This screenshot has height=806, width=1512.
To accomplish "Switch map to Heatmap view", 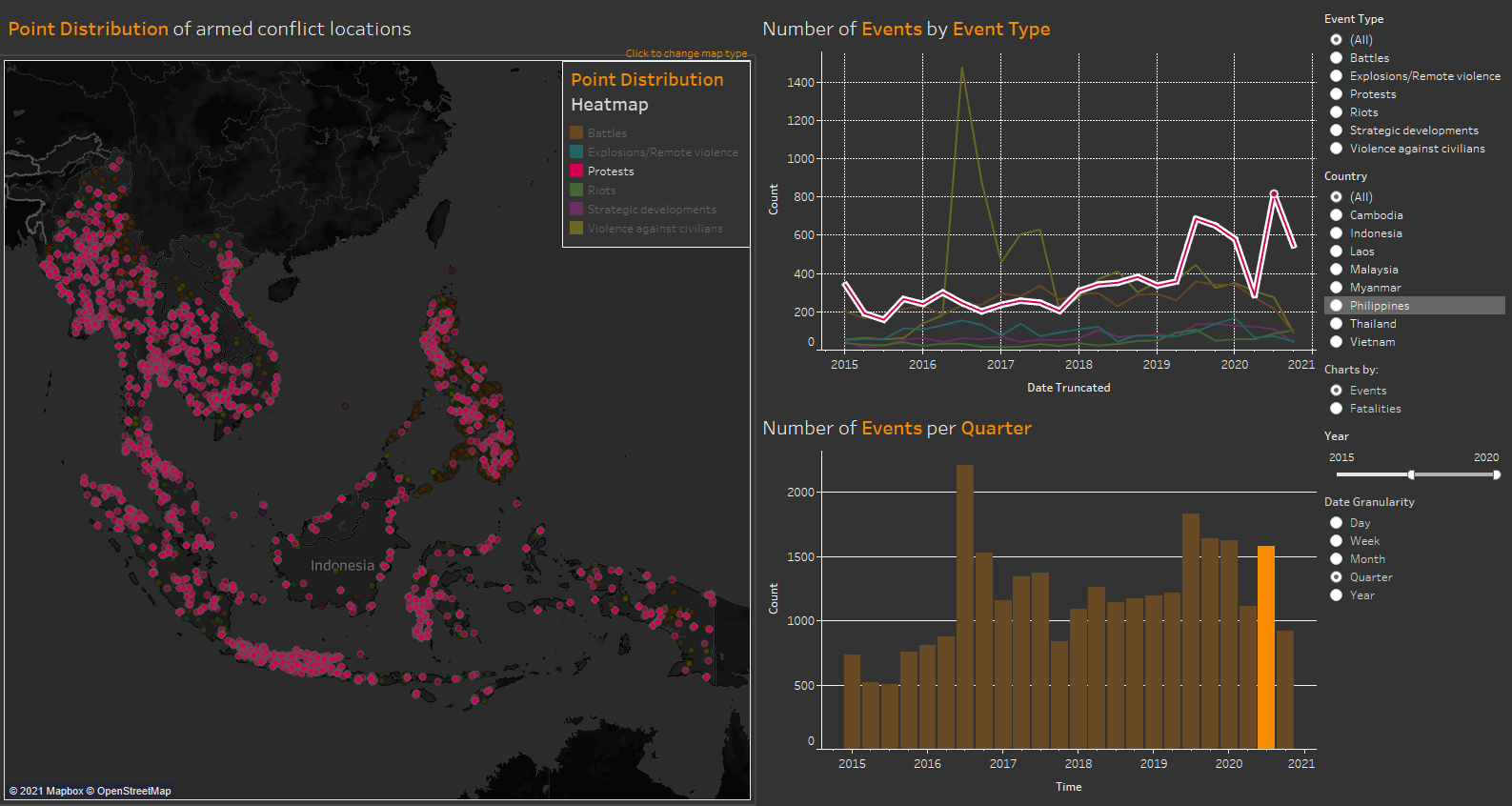I will tap(609, 105).
